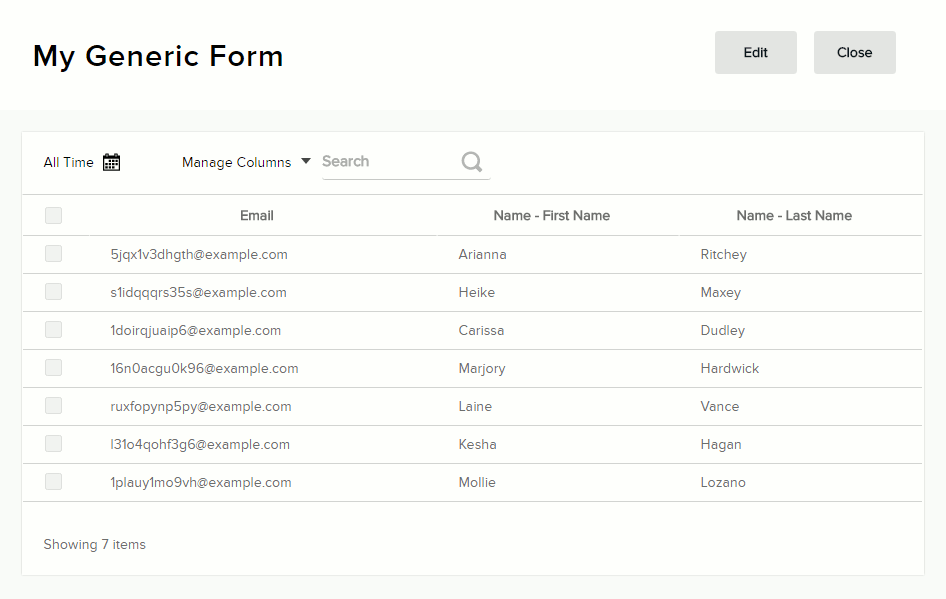Select the checkbox for Heike Maxey
This screenshot has width=946, height=599.
pos(53,292)
